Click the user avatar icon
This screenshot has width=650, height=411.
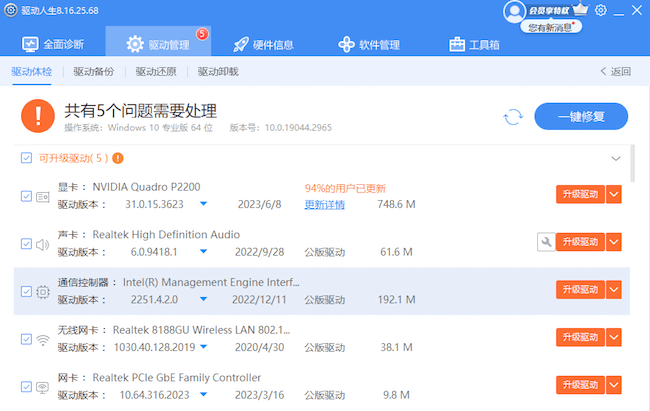pos(514,11)
